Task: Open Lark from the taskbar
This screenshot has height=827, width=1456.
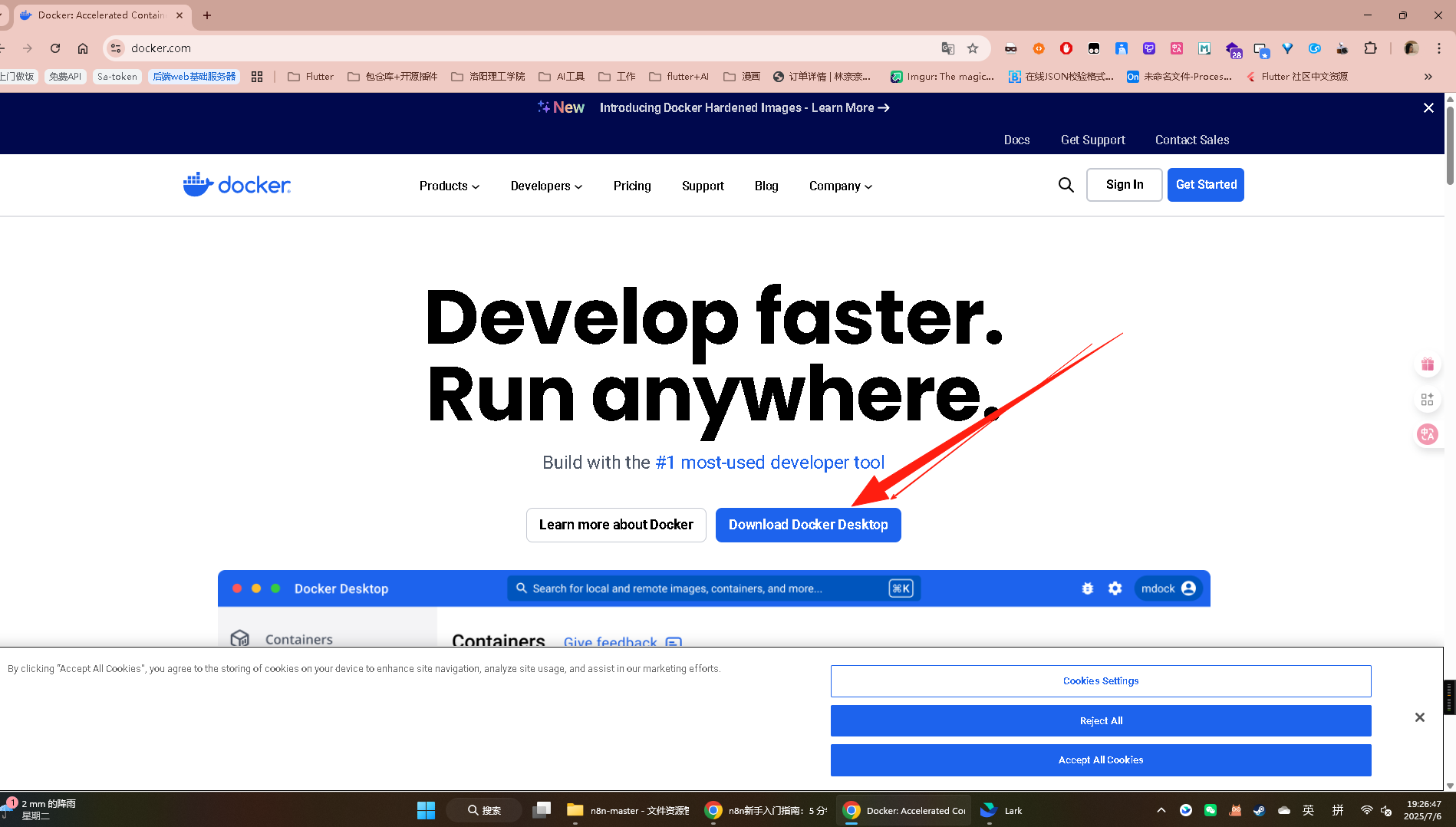Action: 1001,810
